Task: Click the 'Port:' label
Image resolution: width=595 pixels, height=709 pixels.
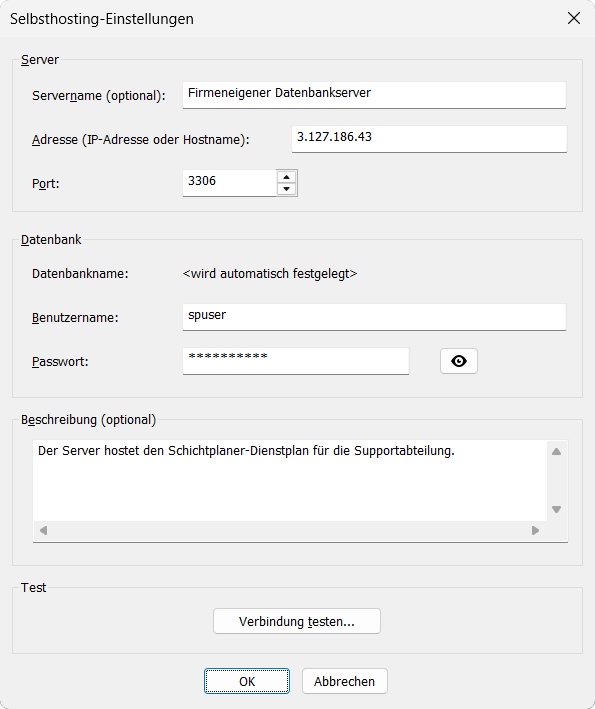Action: [46, 183]
